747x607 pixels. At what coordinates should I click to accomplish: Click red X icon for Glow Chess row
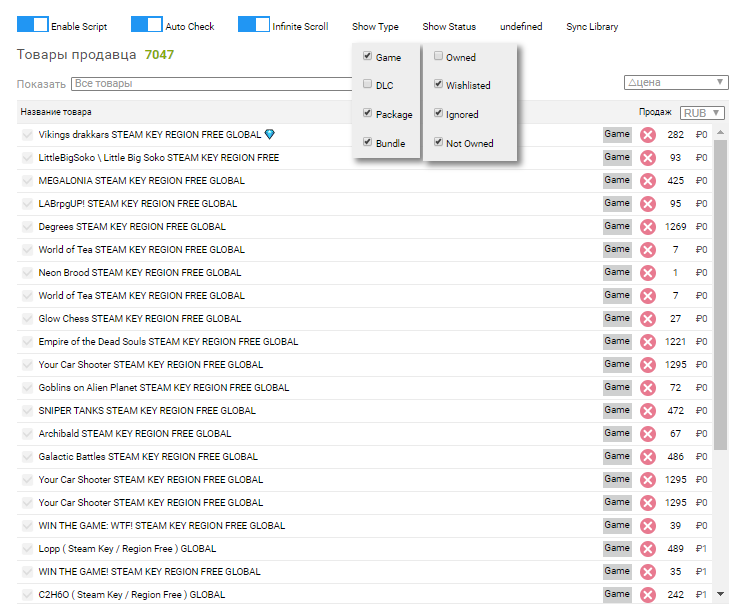click(x=647, y=319)
